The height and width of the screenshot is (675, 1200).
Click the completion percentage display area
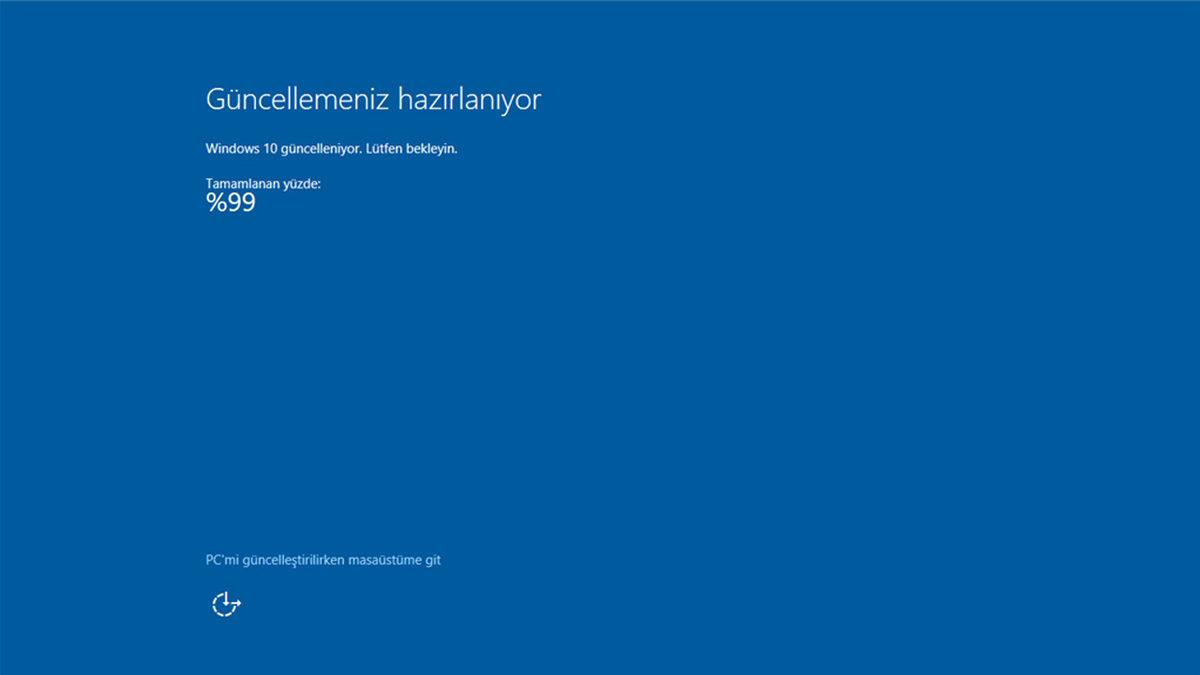(231, 203)
